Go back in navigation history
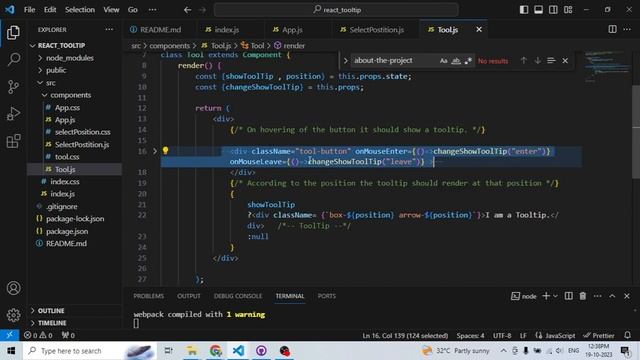640x360 pixels. [x=187, y=10]
